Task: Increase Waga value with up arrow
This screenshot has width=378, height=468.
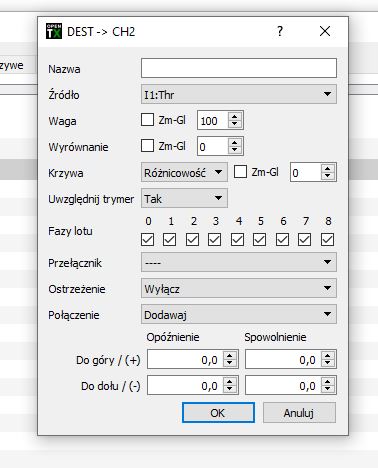Action: point(235,116)
